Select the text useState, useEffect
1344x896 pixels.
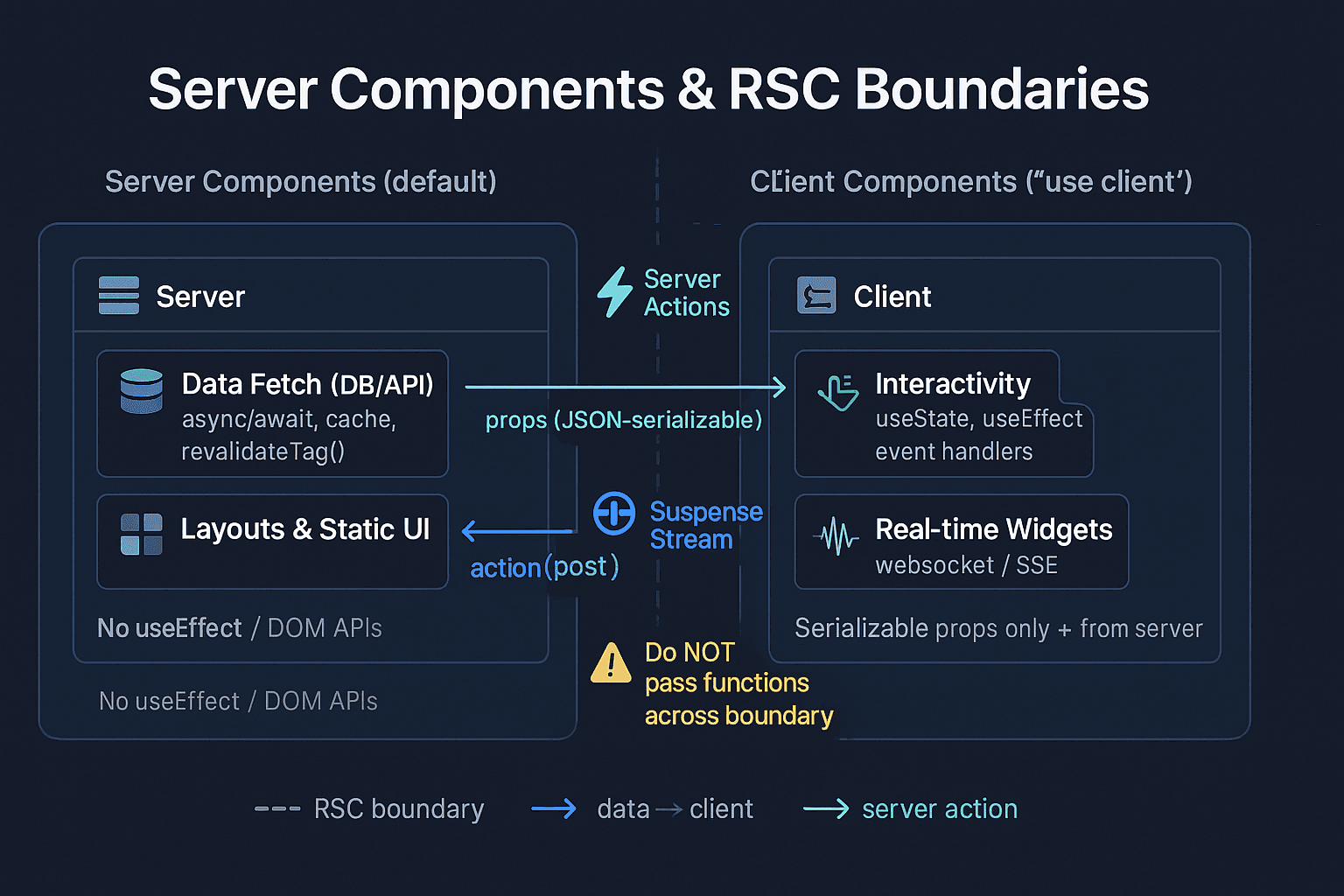click(979, 419)
